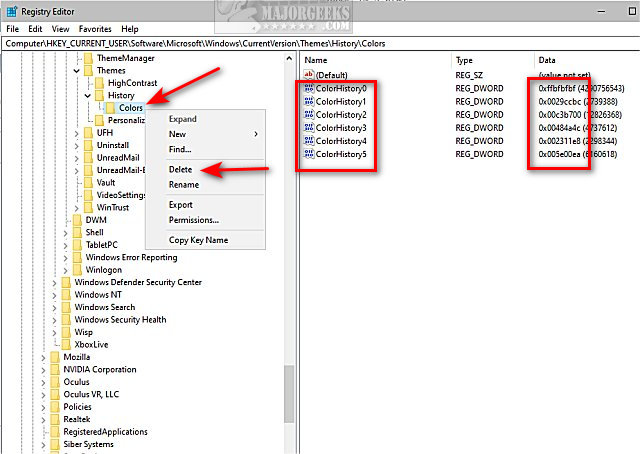Screen dimensions: 640x454
Task: Click the ColorHistory0 DWORD value icon
Action: pyautogui.click(x=309, y=88)
